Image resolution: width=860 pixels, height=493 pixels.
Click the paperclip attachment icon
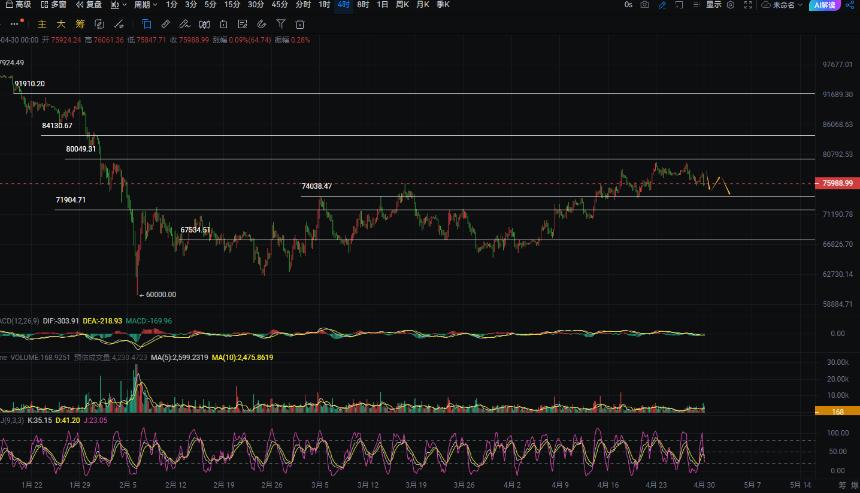click(x=262, y=24)
